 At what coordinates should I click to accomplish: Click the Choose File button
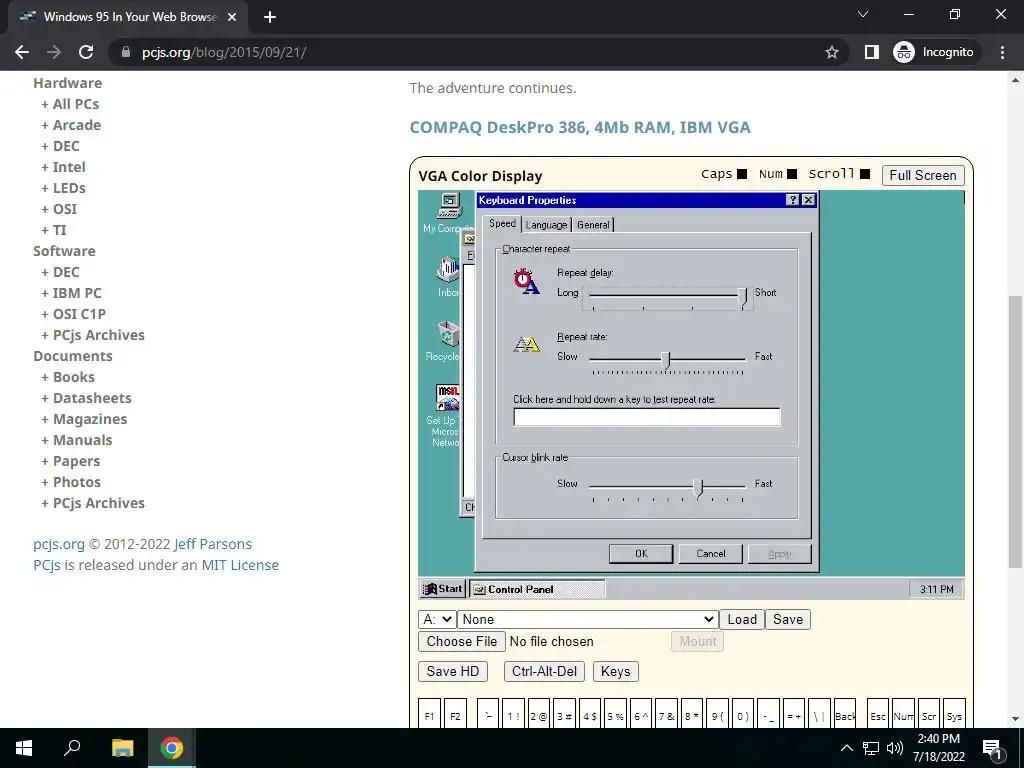tap(462, 641)
